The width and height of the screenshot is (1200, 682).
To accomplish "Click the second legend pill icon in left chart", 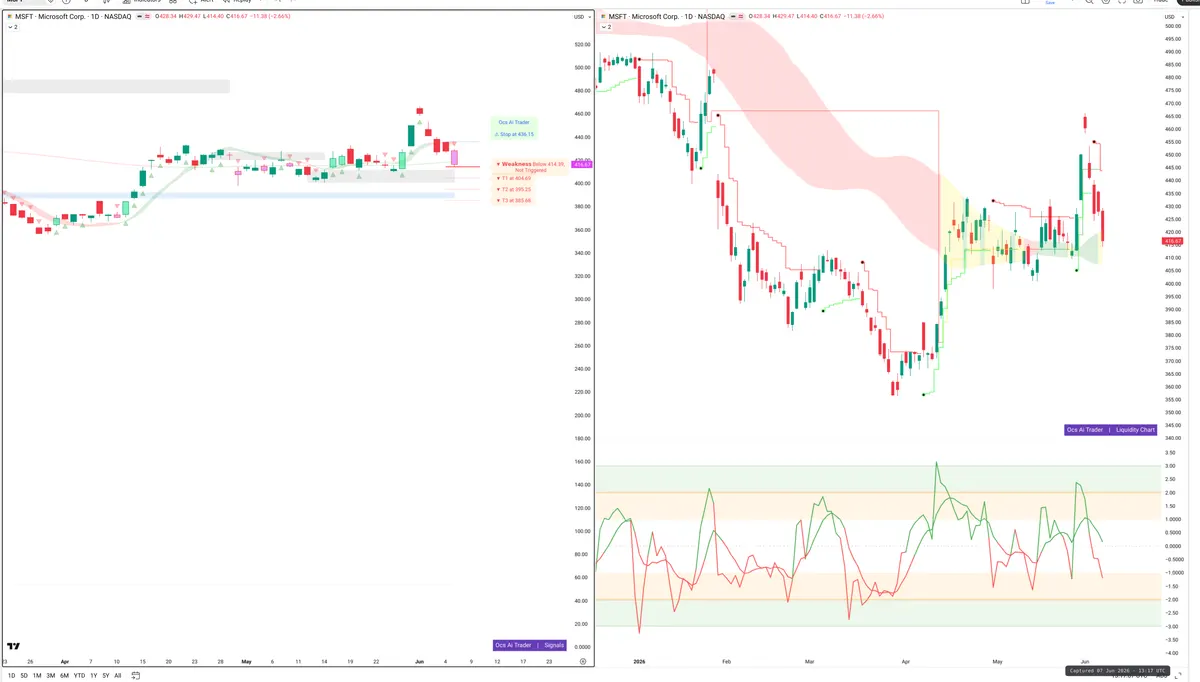I will point(147,16).
